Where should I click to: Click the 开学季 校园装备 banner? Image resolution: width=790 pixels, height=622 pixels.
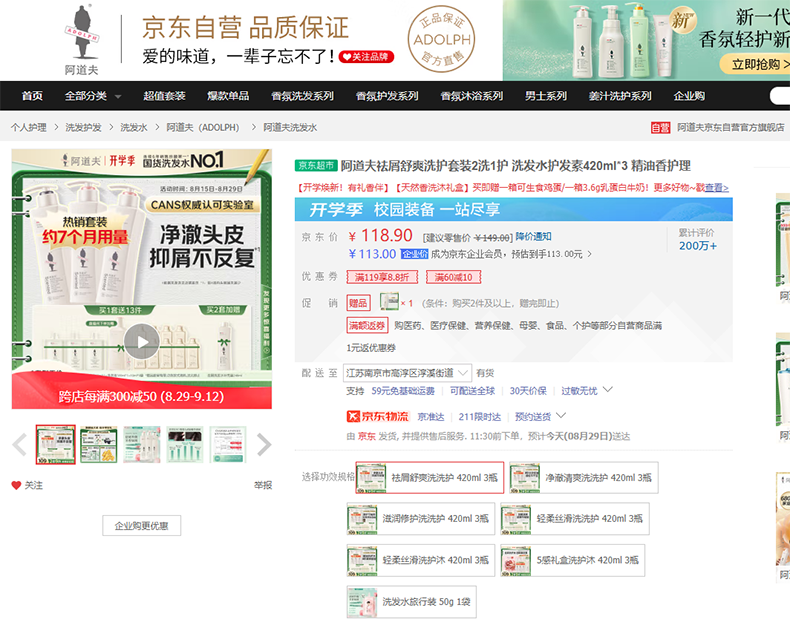[513, 209]
